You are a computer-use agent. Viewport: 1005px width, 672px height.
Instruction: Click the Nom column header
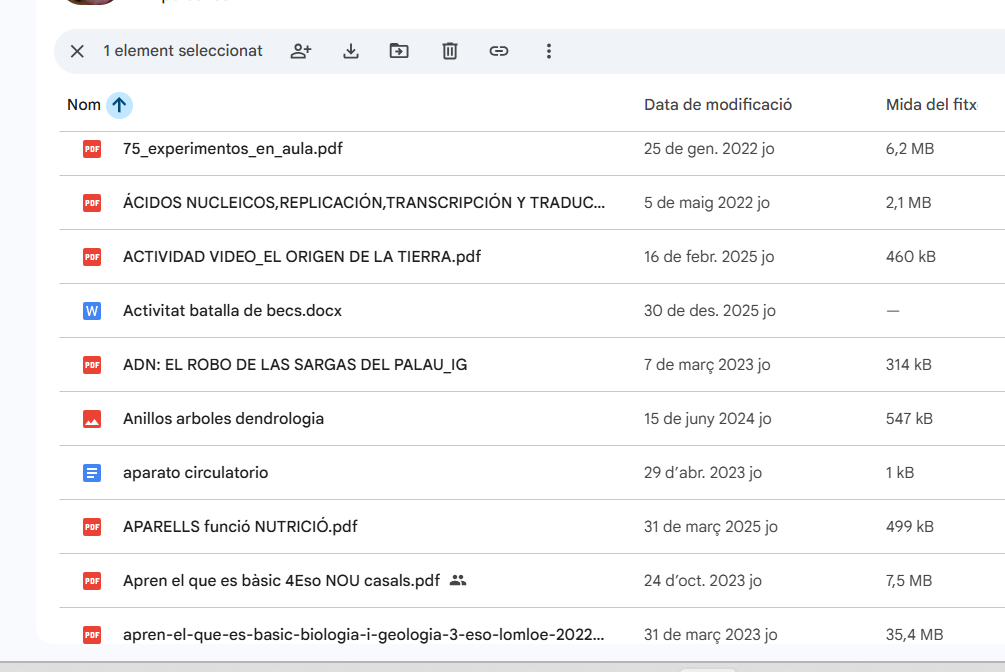pyautogui.click(x=84, y=105)
